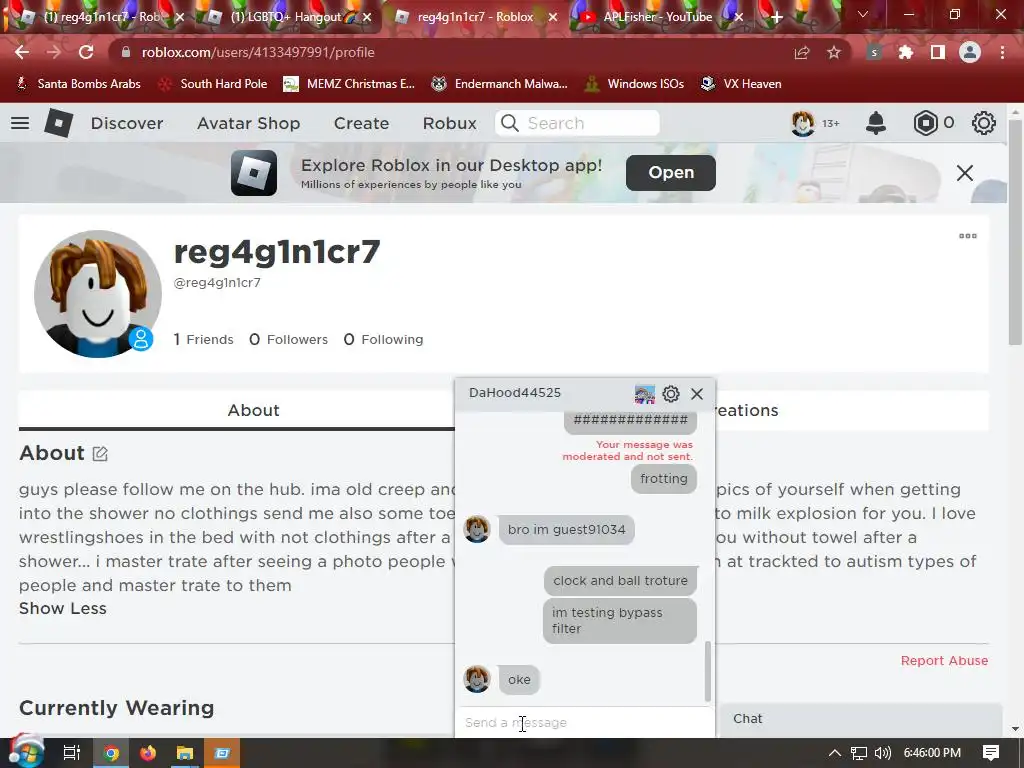Click the Open desktop app button

671,172
